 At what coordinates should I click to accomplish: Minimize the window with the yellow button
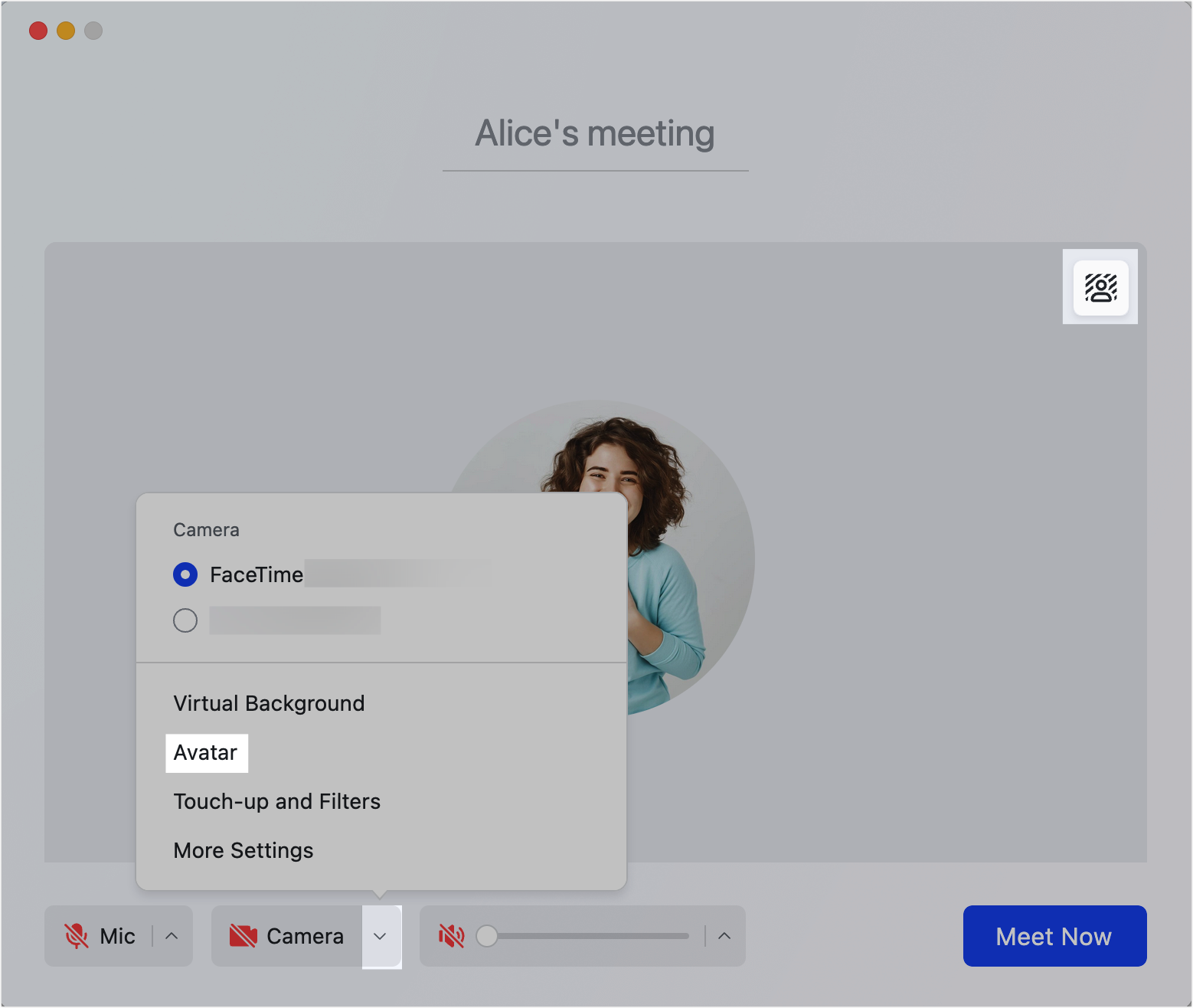click(x=66, y=31)
